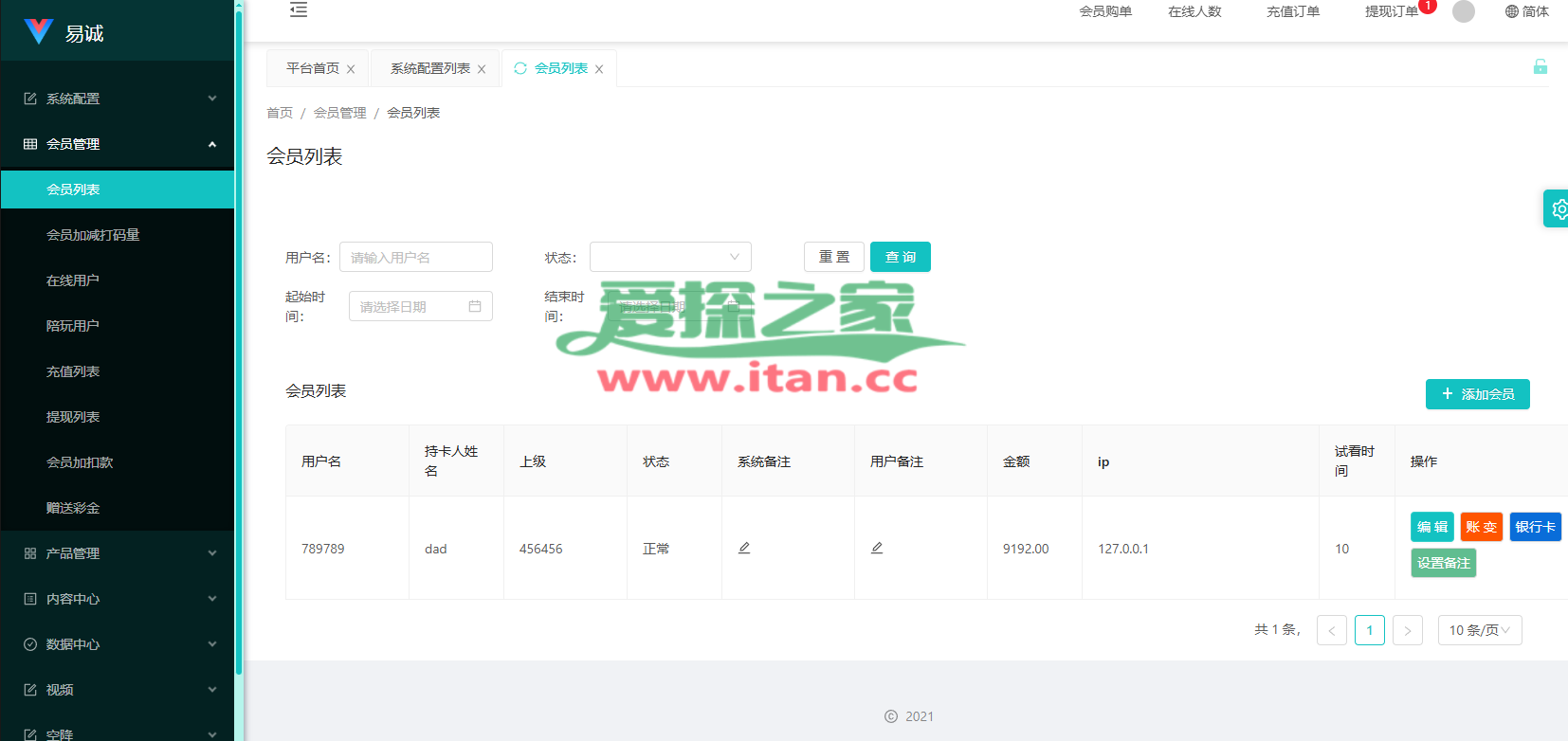Open the 10 条/页 page size dropdown
This screenshot has width=1568, height=741.
pyautogui.click(x=1479, y=630)
